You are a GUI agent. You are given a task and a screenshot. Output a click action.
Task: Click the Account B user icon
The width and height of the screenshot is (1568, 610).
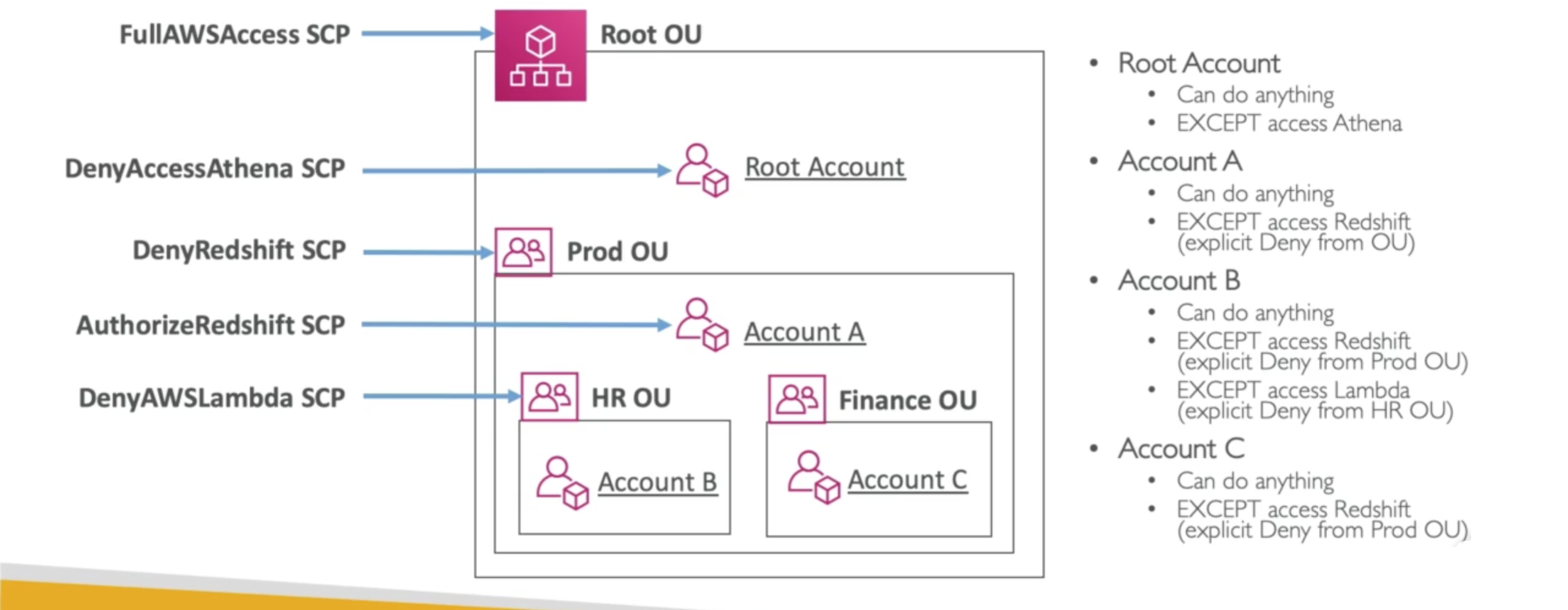pos(562,483)
